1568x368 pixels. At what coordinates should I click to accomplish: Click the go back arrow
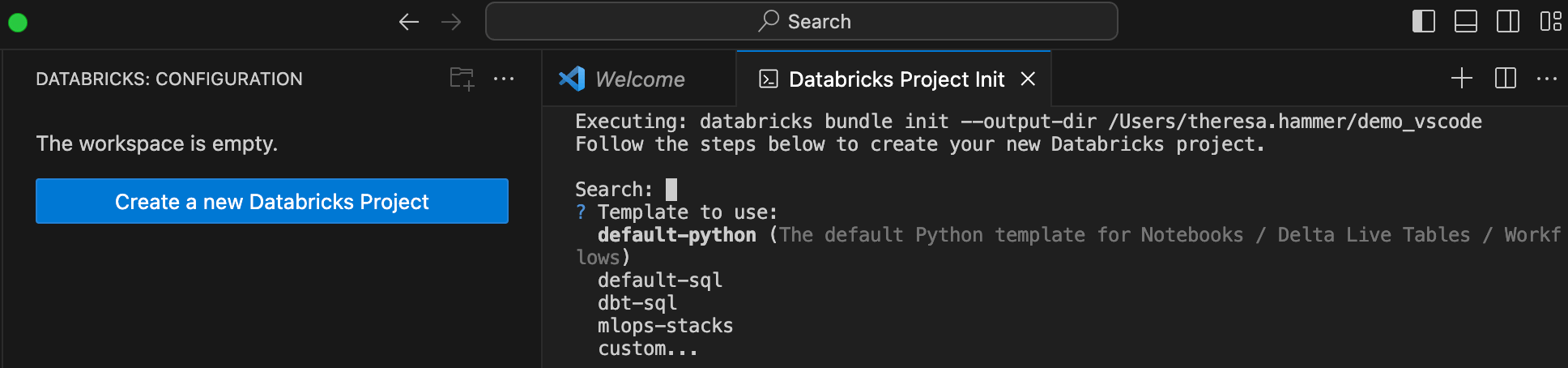coord(409,22)
